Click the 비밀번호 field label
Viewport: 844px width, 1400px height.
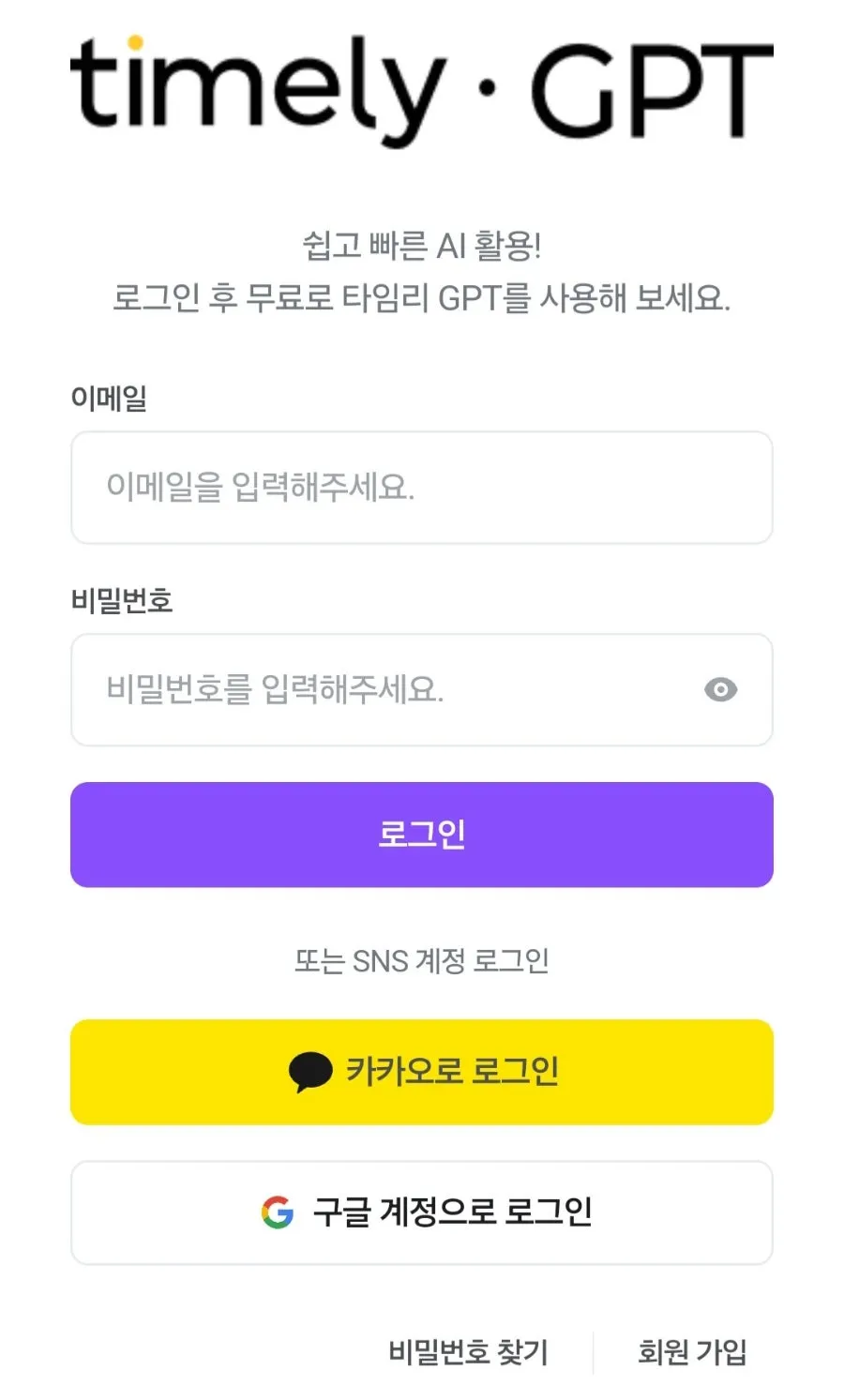122,600
